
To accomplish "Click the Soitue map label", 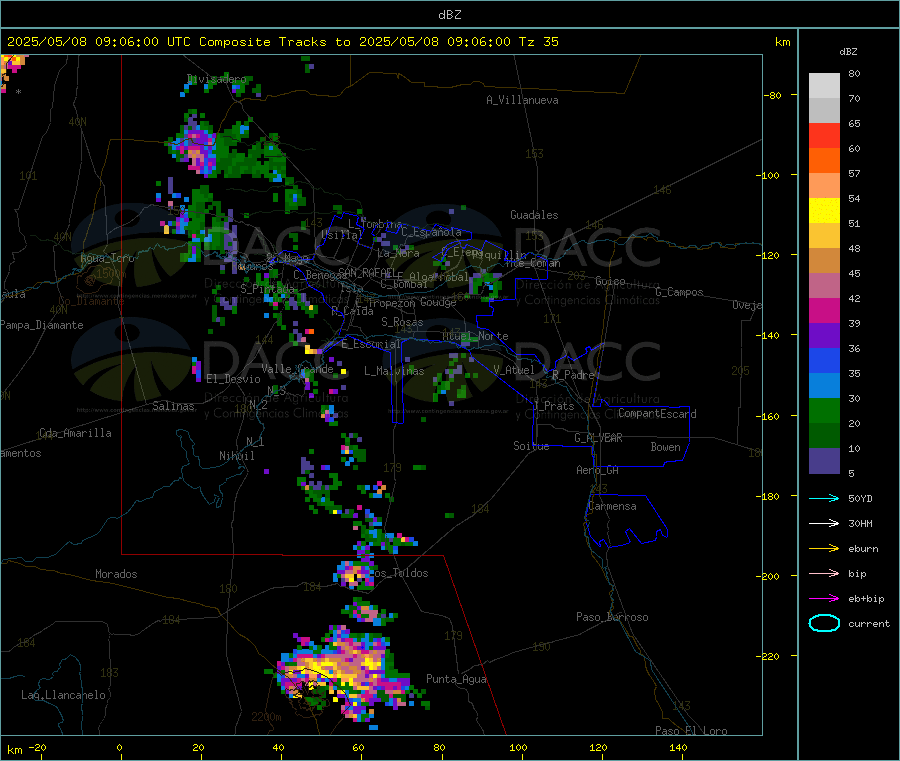I will click(x=531, y=446).
